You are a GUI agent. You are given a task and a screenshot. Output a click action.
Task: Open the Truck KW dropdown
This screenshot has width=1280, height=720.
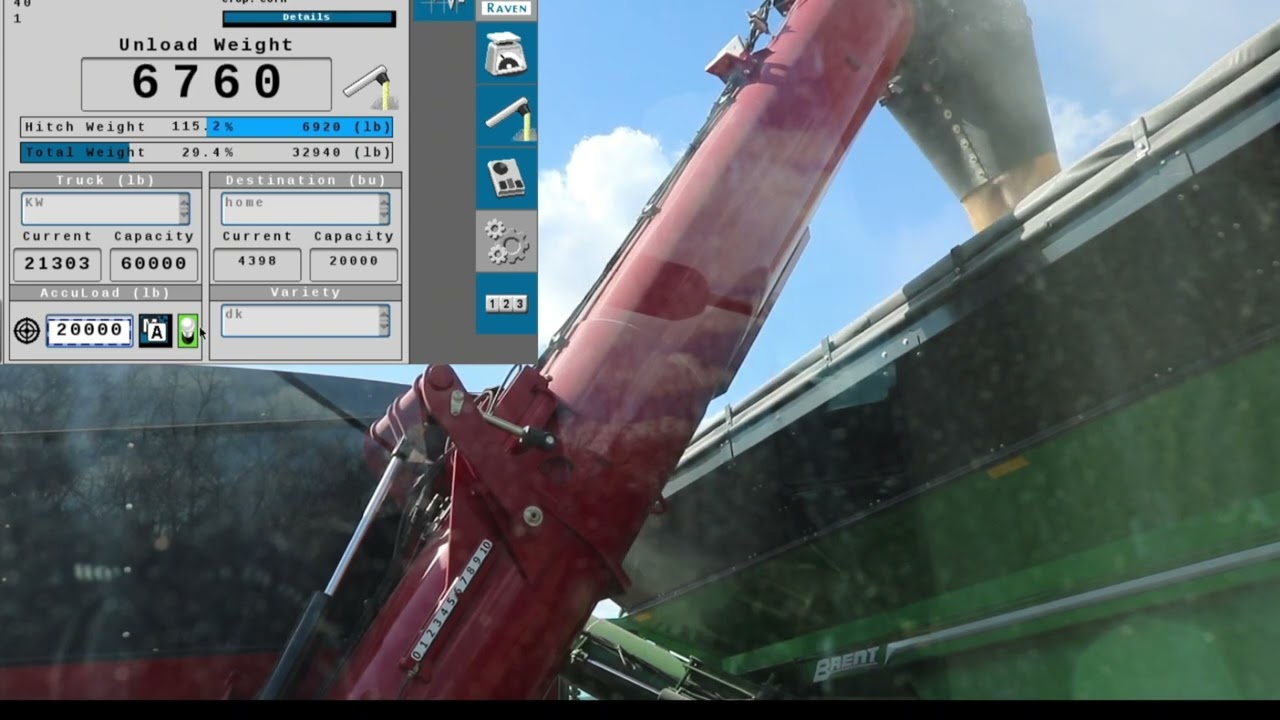pos(105,208)
